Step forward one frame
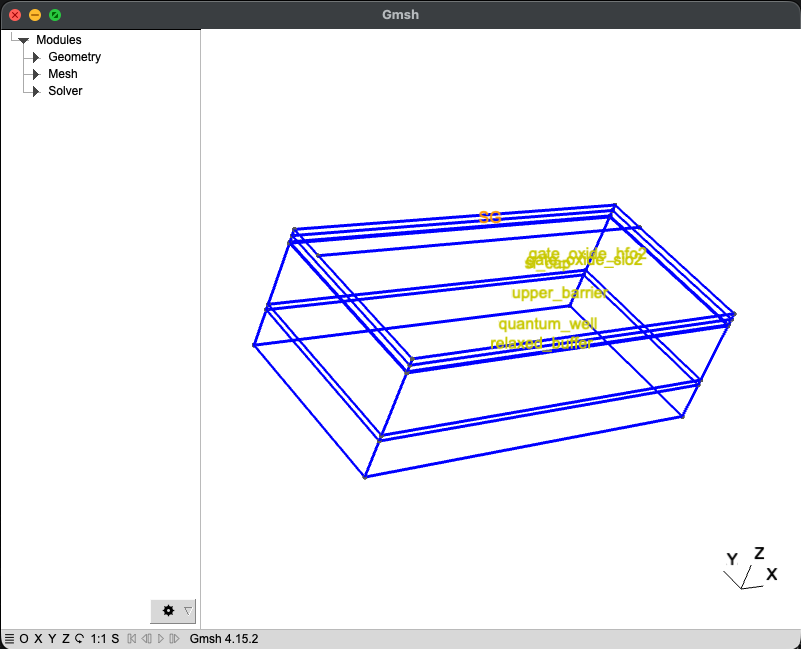Screen dimensions: 801x649 (x=174, y=639)
